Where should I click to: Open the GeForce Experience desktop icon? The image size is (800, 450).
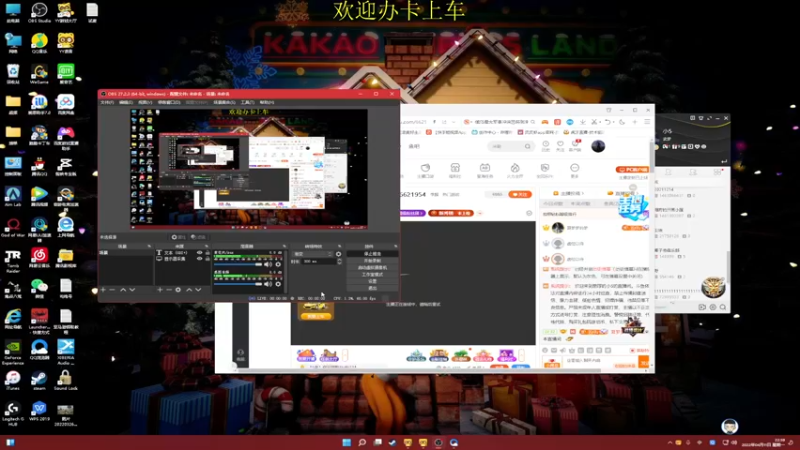(x=13, y=352)
